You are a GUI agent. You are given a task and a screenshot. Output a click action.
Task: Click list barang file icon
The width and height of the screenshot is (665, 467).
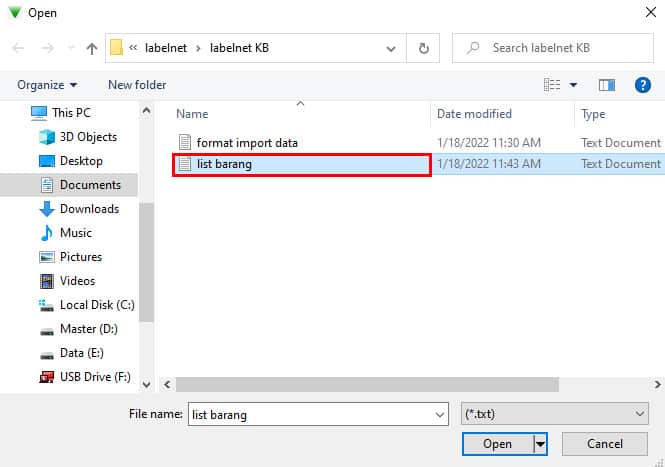(184, 164)
